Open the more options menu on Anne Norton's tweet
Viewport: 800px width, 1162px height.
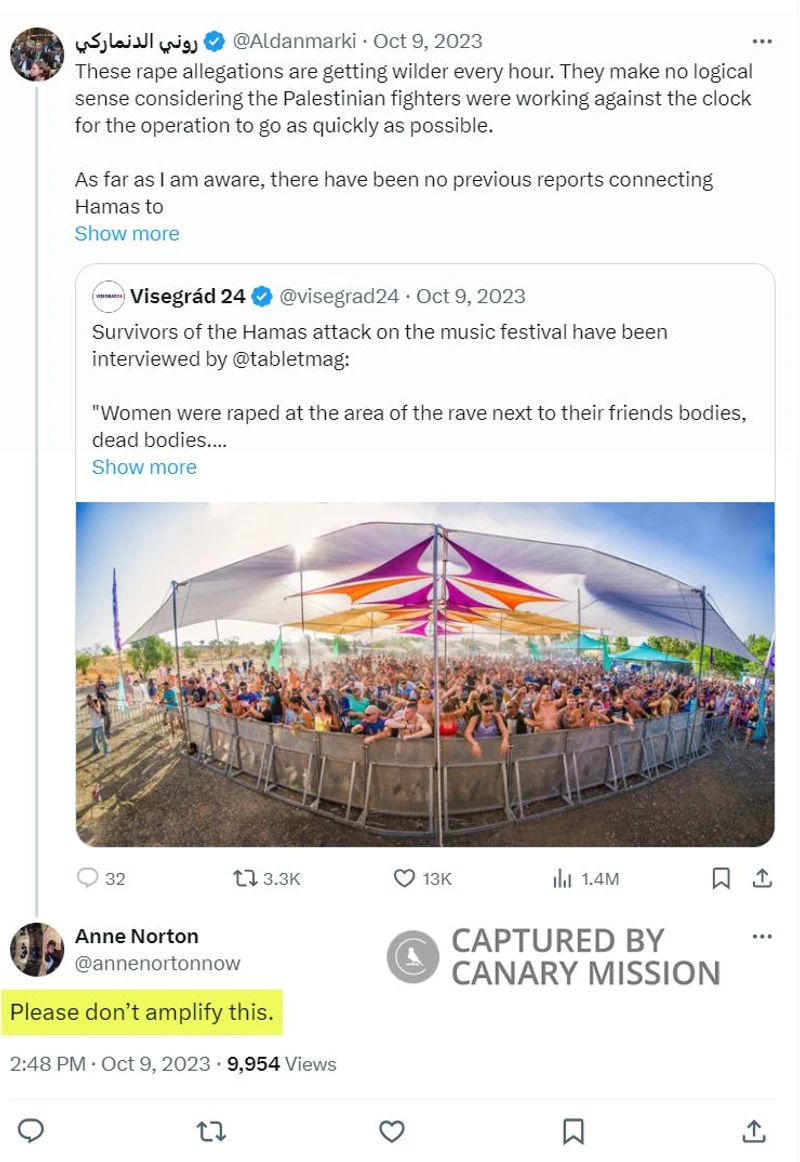(x=761, y=936)
